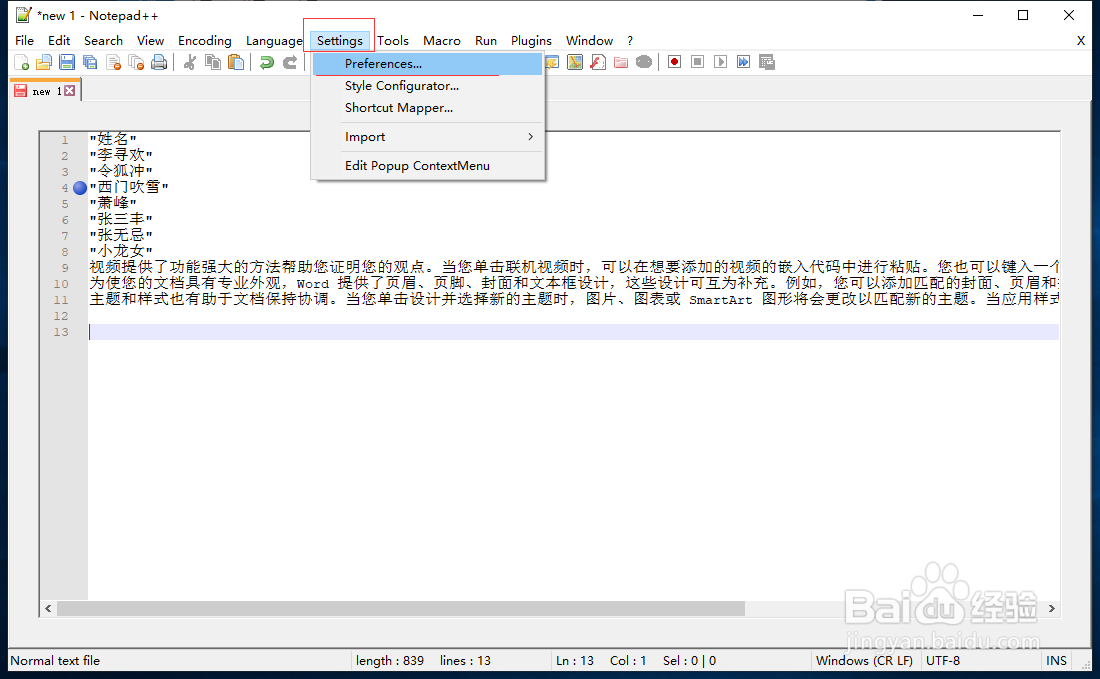The image size is (1100, 679).
Task: Open the Language menu
Action: [x=274, y=41]
